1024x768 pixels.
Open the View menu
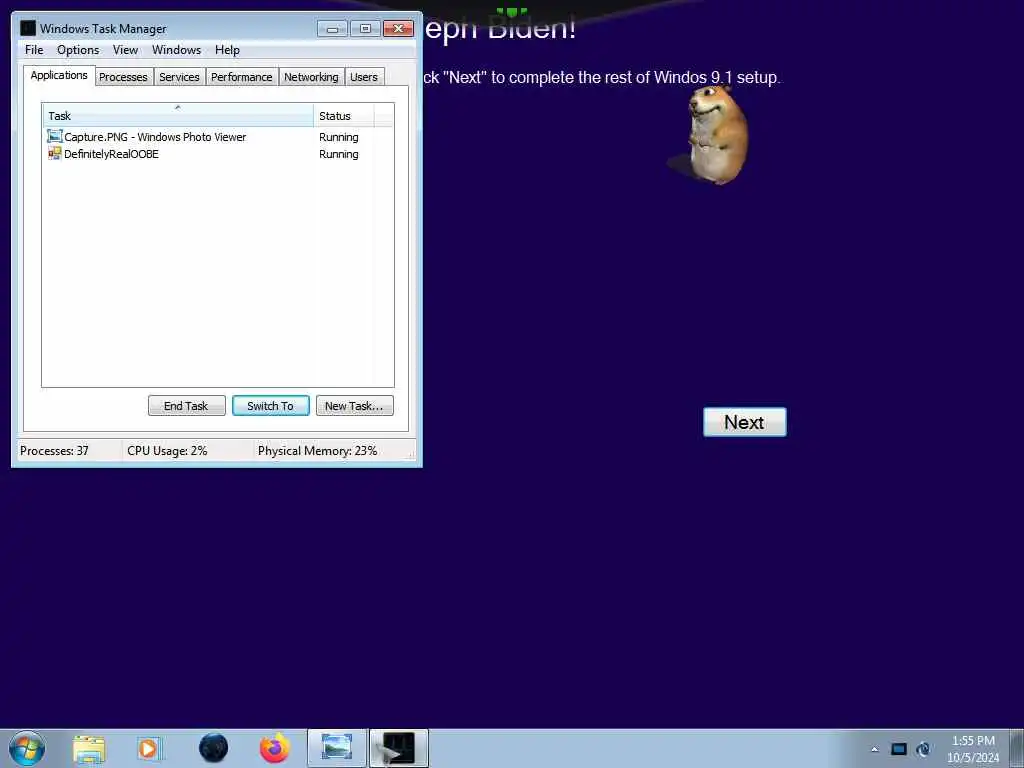(125, 50)
